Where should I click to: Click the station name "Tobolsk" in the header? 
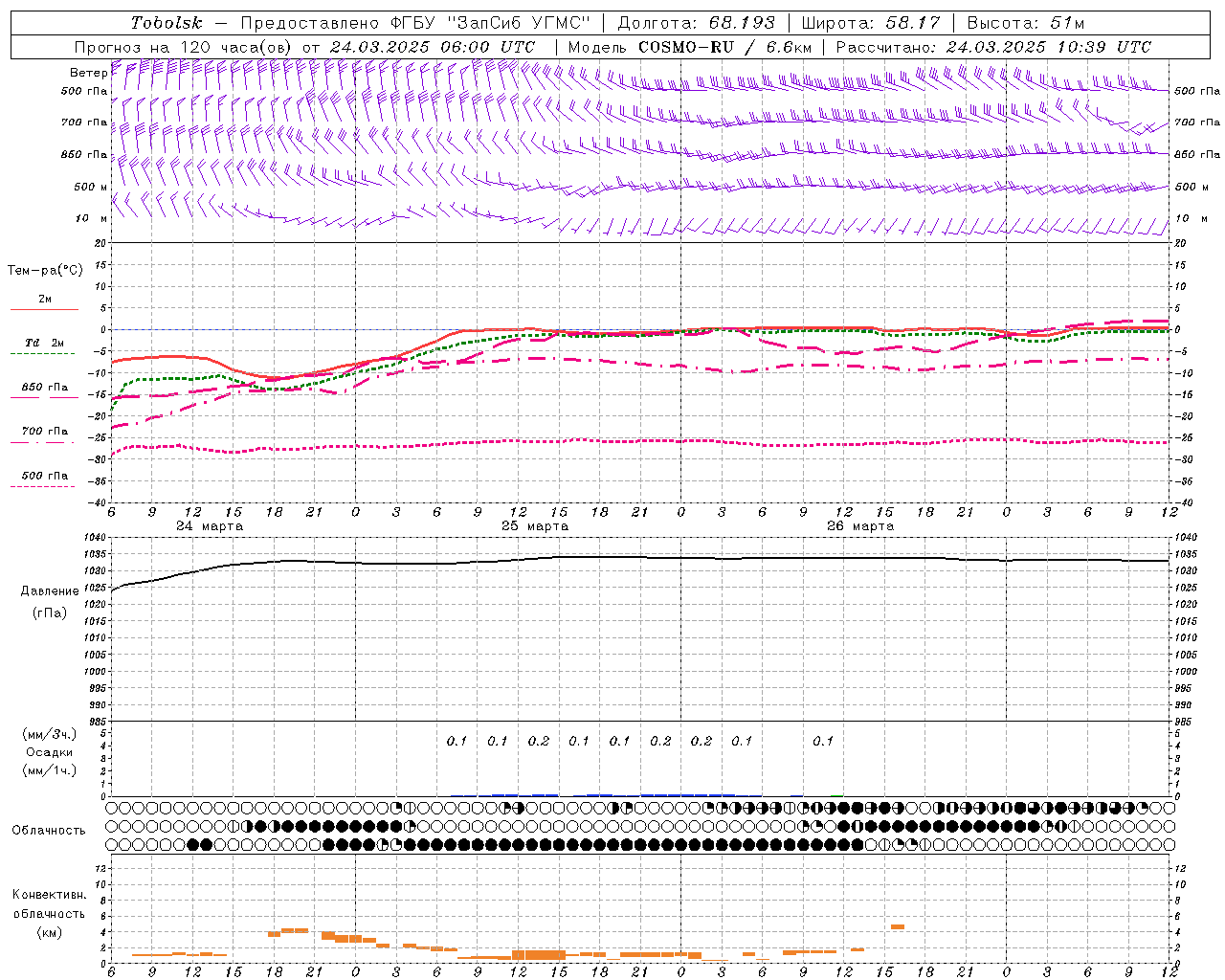pyautogui.click(x=167, y=23)
